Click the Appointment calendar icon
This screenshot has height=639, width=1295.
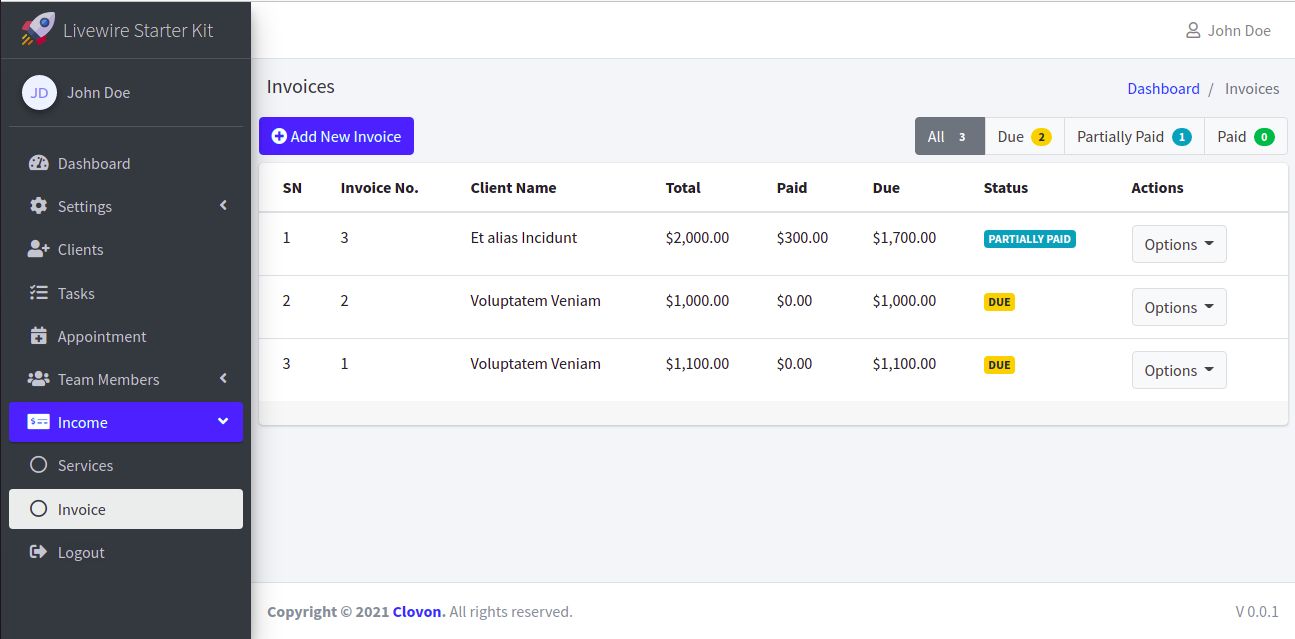(x=39, y=336)
